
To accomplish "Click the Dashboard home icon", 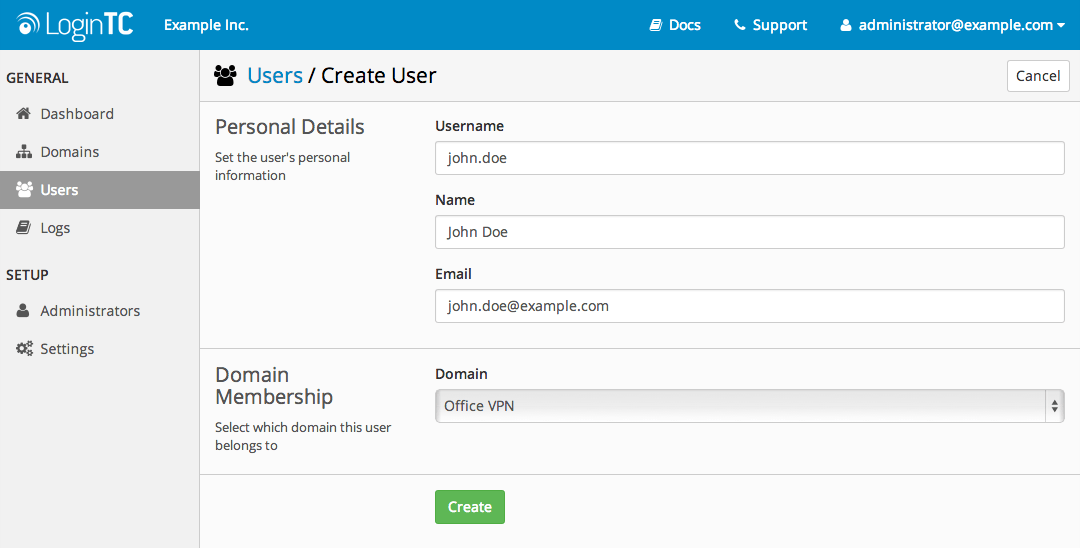I will [24, 114].
